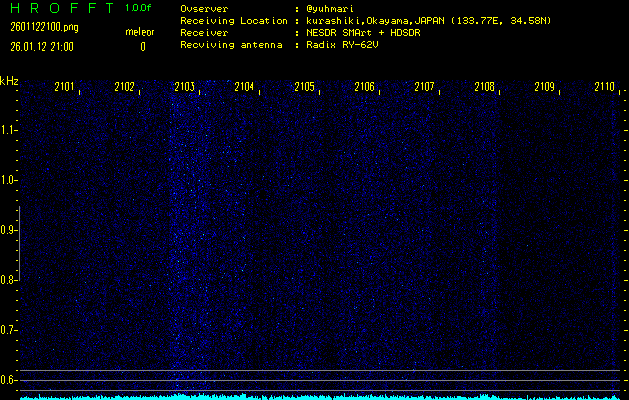The width and height of the screenshot is (629, 400).
Task: Click the 2103 time marker
Action: pyautogui.click(x=185, y=87)
